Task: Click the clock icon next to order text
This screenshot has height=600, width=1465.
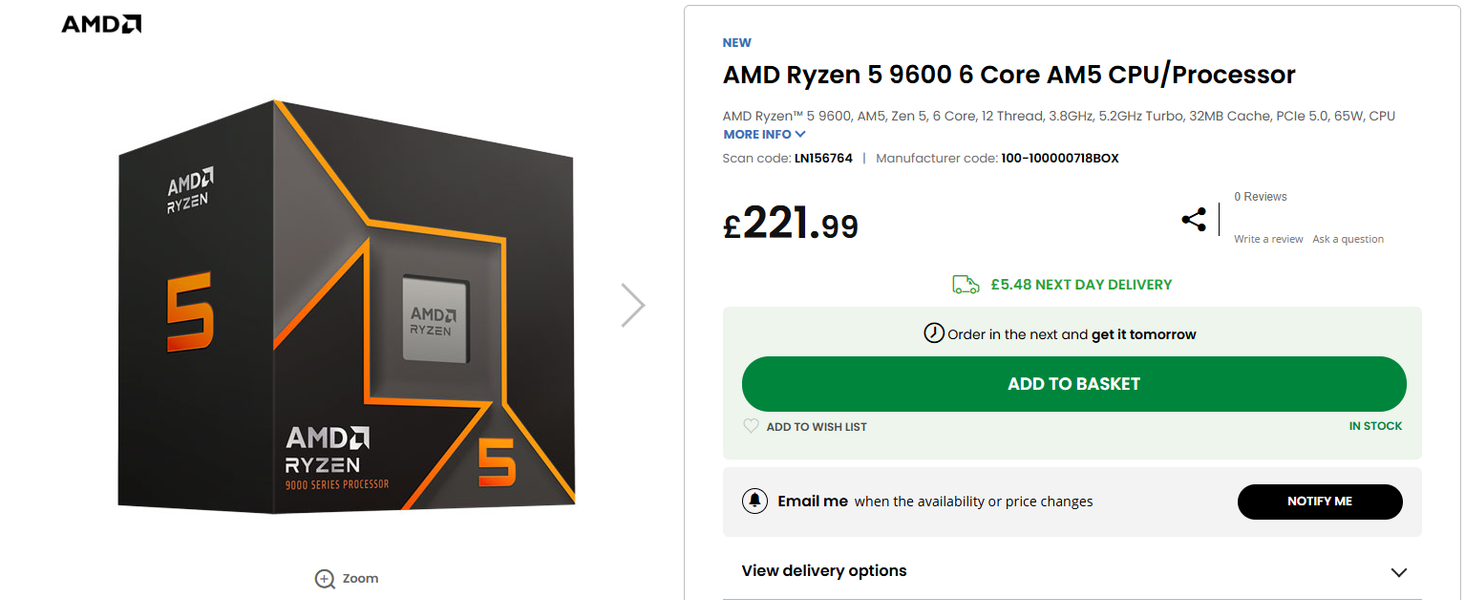Action: [933, 333]
